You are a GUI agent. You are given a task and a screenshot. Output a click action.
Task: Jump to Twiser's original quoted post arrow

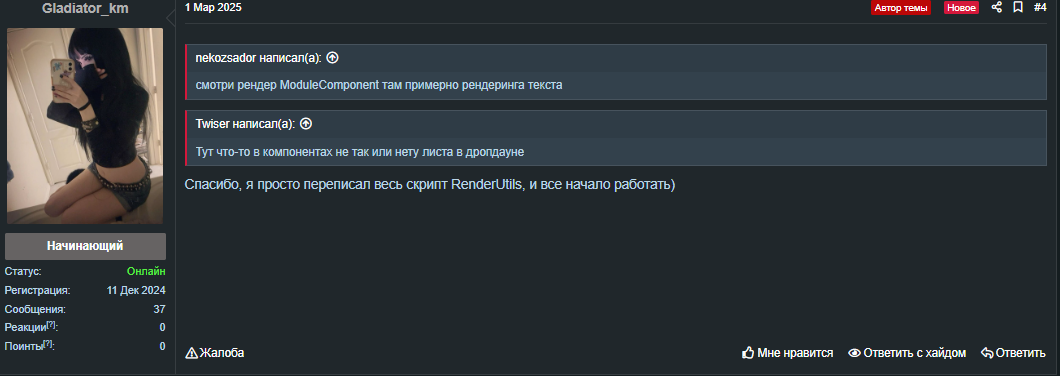pyautogui.click(x=306, y=124)
